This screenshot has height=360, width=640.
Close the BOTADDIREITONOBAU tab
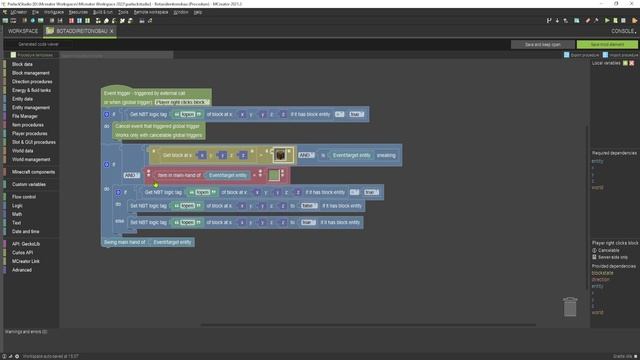coord(111,31)
